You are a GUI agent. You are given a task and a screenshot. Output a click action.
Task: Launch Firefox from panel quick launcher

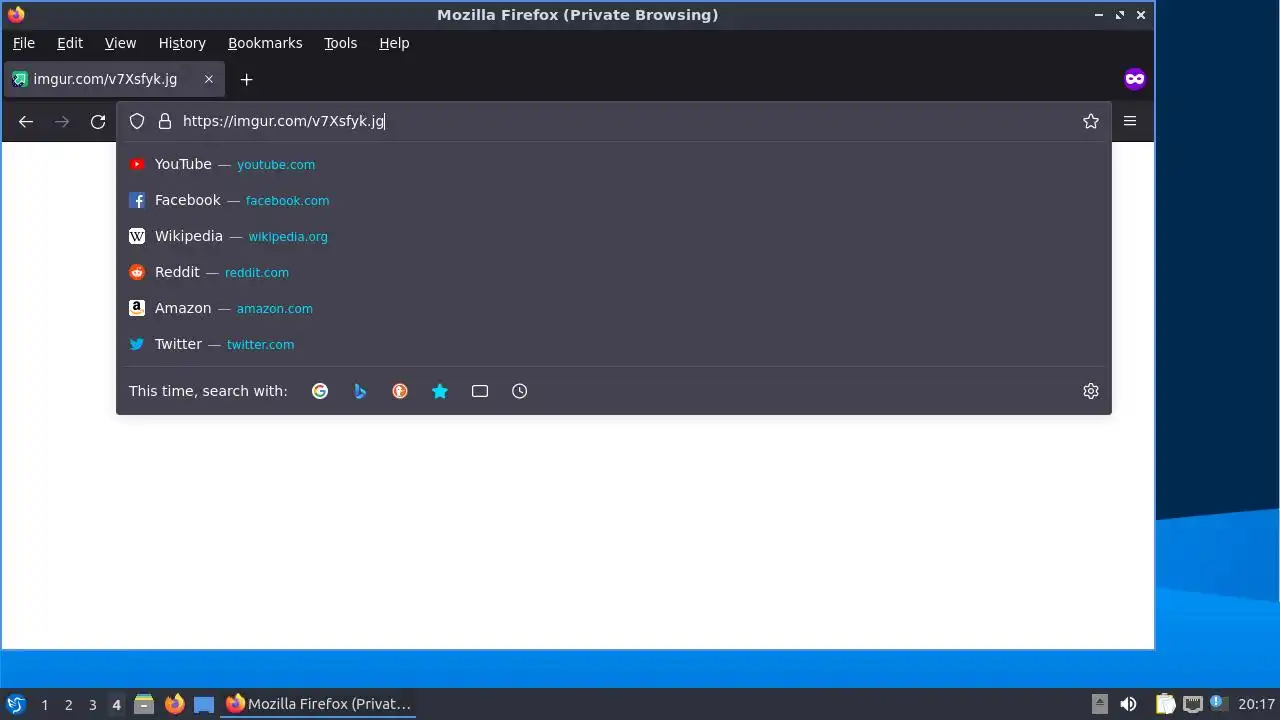(174, 704)
